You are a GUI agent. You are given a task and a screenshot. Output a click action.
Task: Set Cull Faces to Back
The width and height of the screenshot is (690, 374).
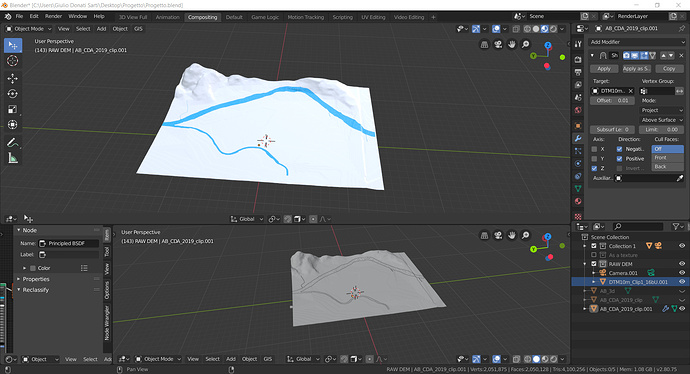tap(667, 167)
